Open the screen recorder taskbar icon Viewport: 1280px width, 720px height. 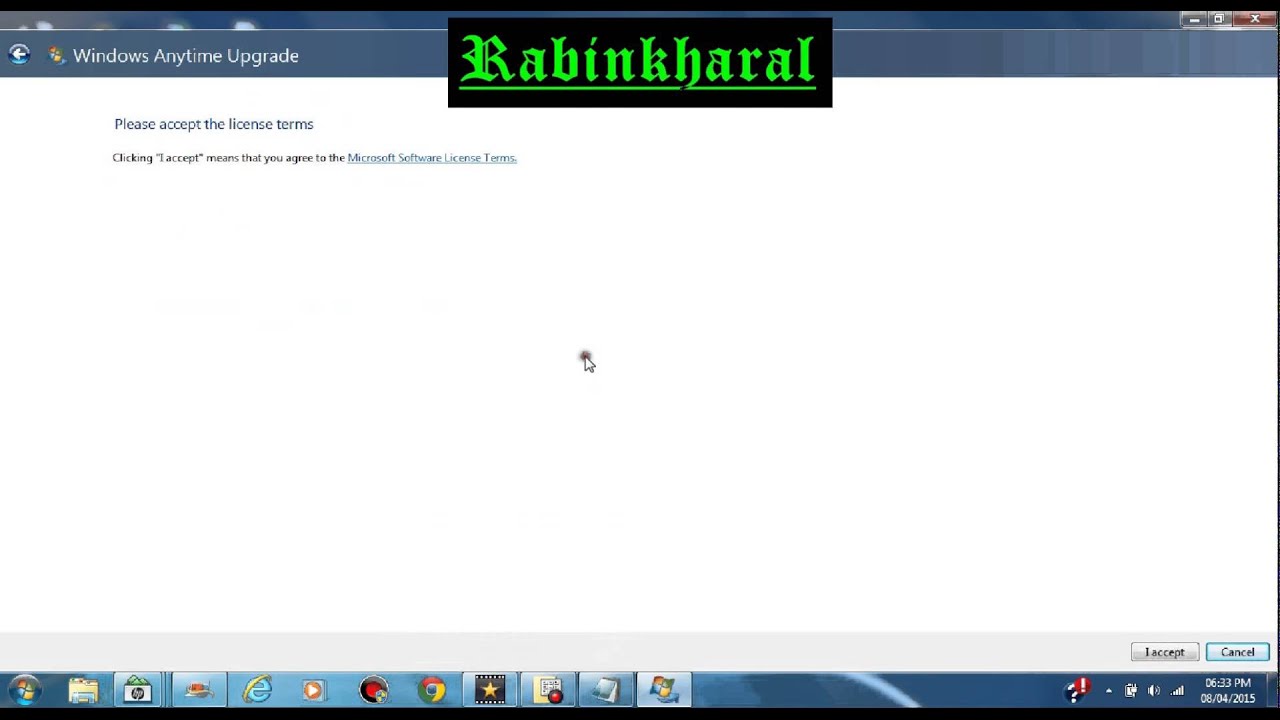[548, 690]
